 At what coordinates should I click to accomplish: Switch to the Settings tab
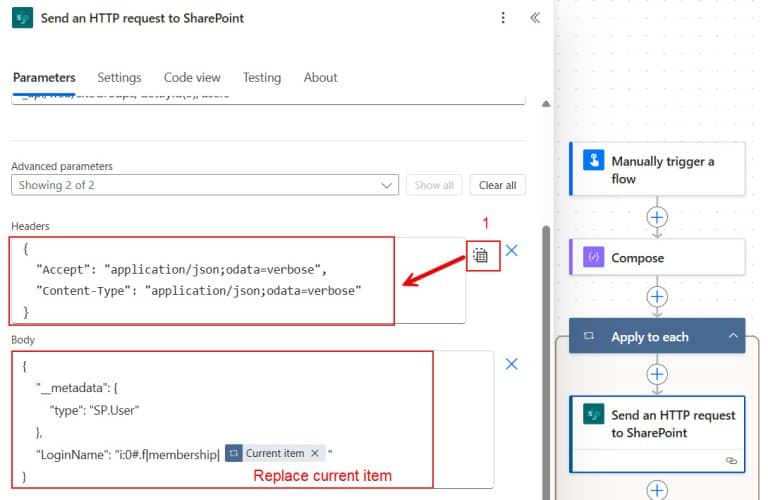click(119, 77)
